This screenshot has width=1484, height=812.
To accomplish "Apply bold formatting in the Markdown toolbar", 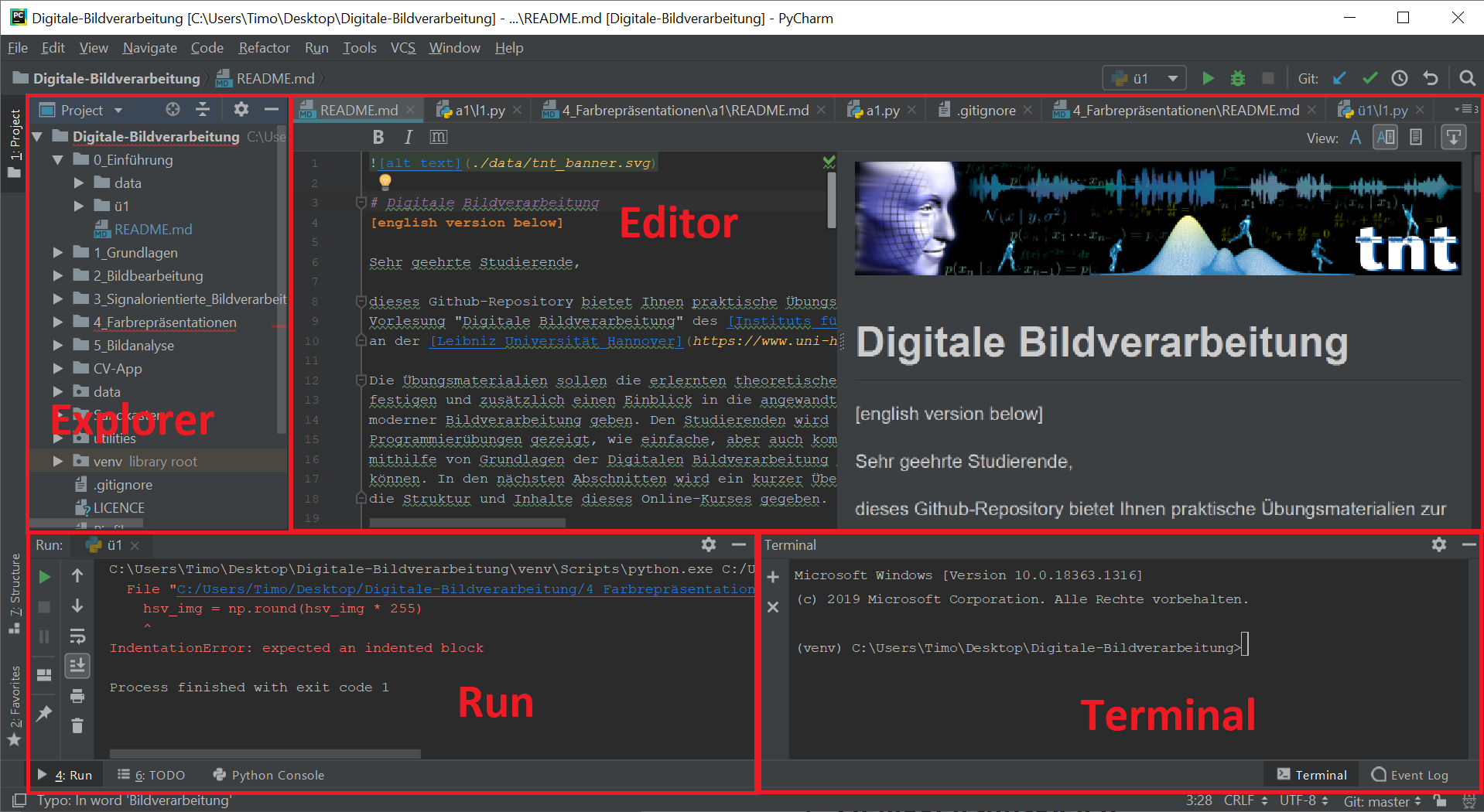I will (378, 137).
